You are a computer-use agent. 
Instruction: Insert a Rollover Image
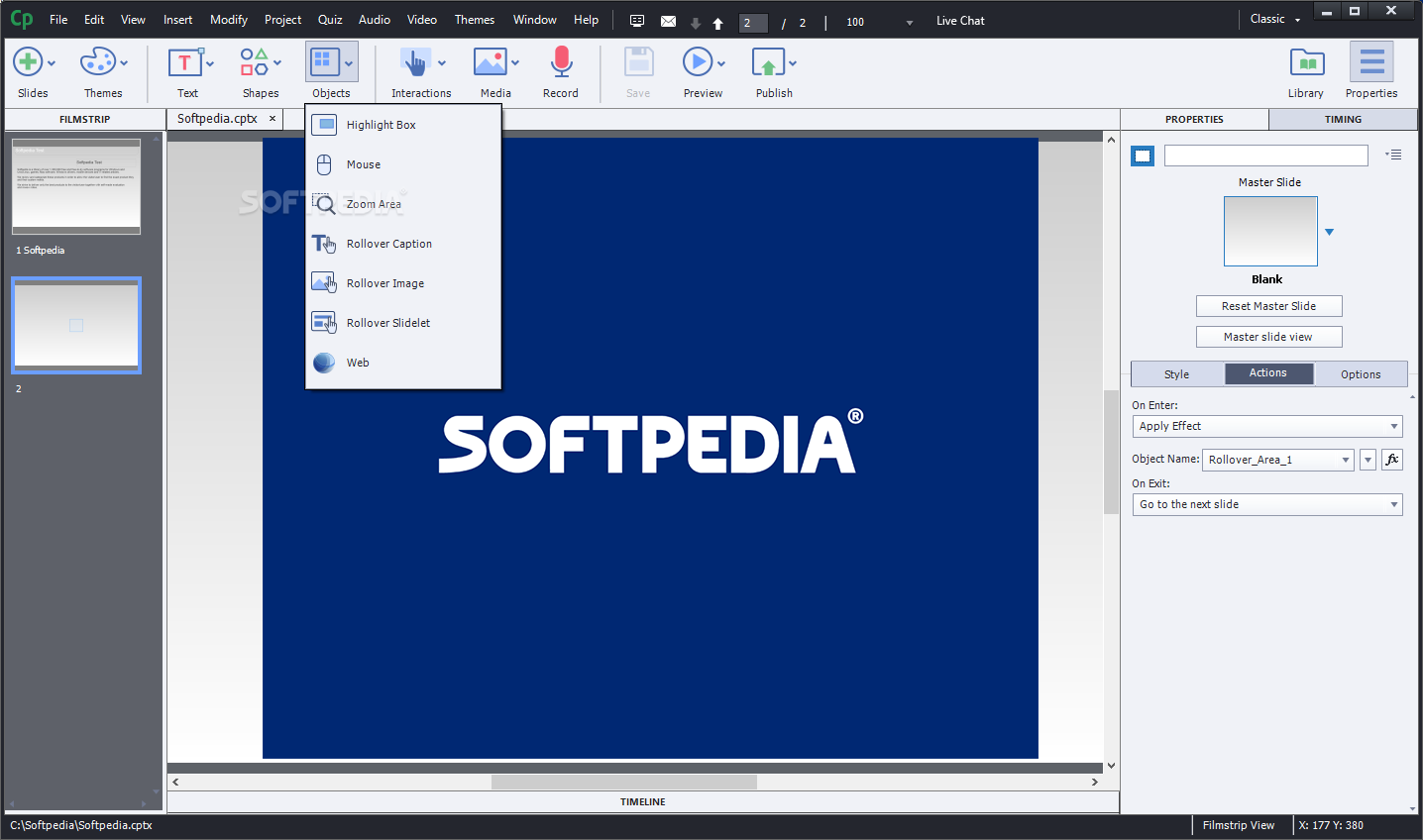[x=402, y=283]
